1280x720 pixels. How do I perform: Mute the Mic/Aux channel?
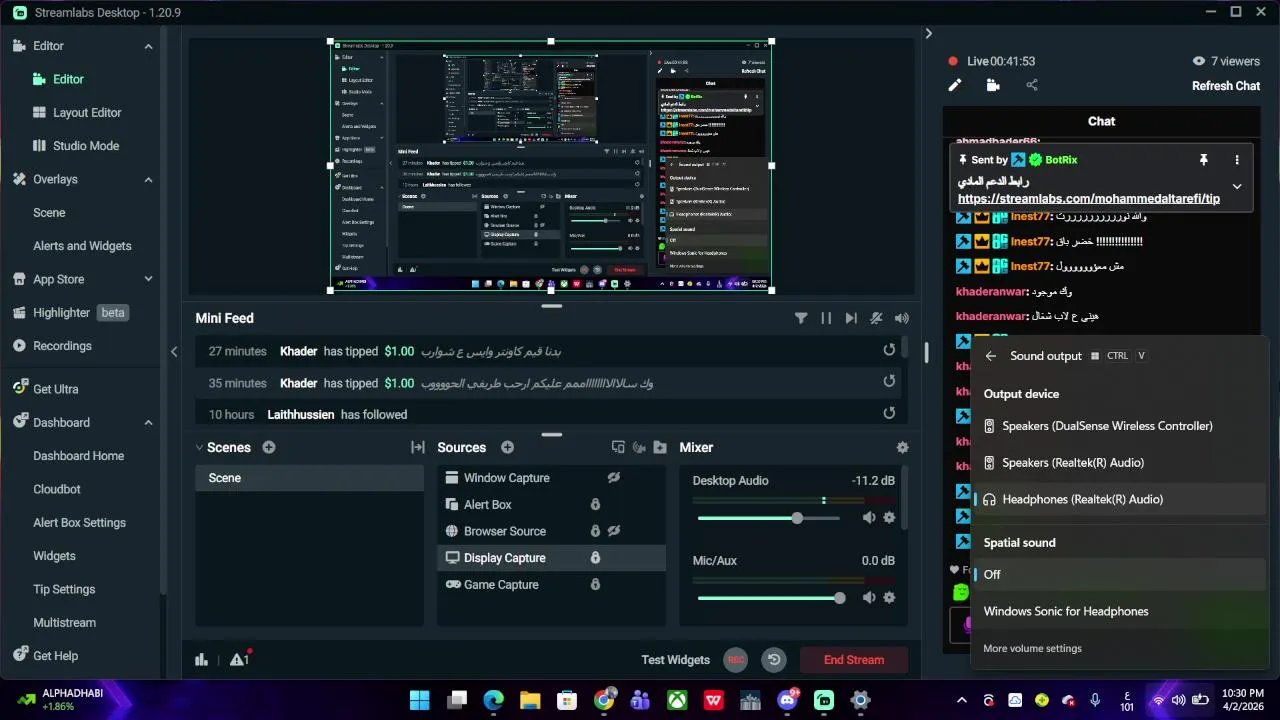869,598
